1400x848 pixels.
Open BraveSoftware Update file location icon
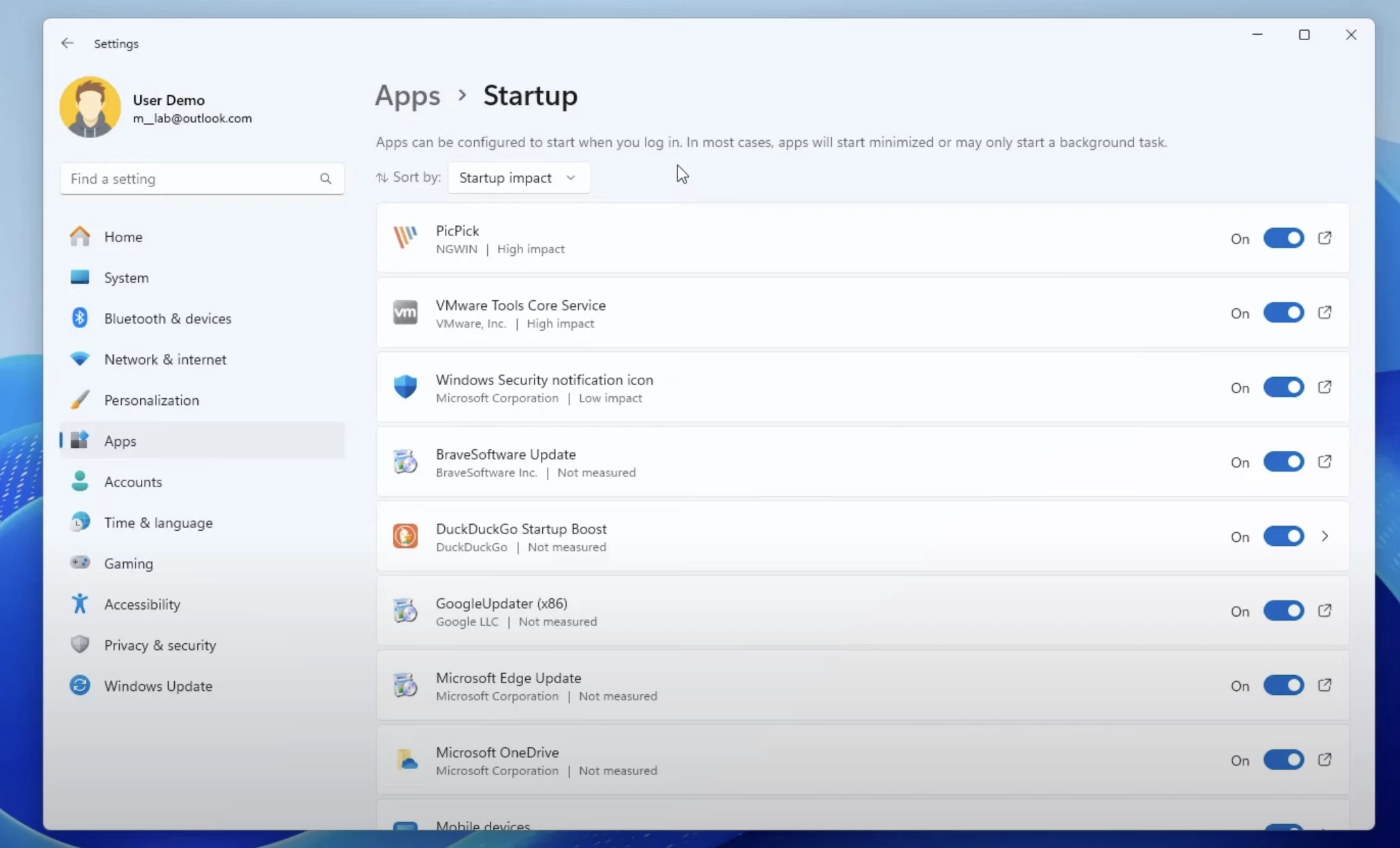point(1324,461)
